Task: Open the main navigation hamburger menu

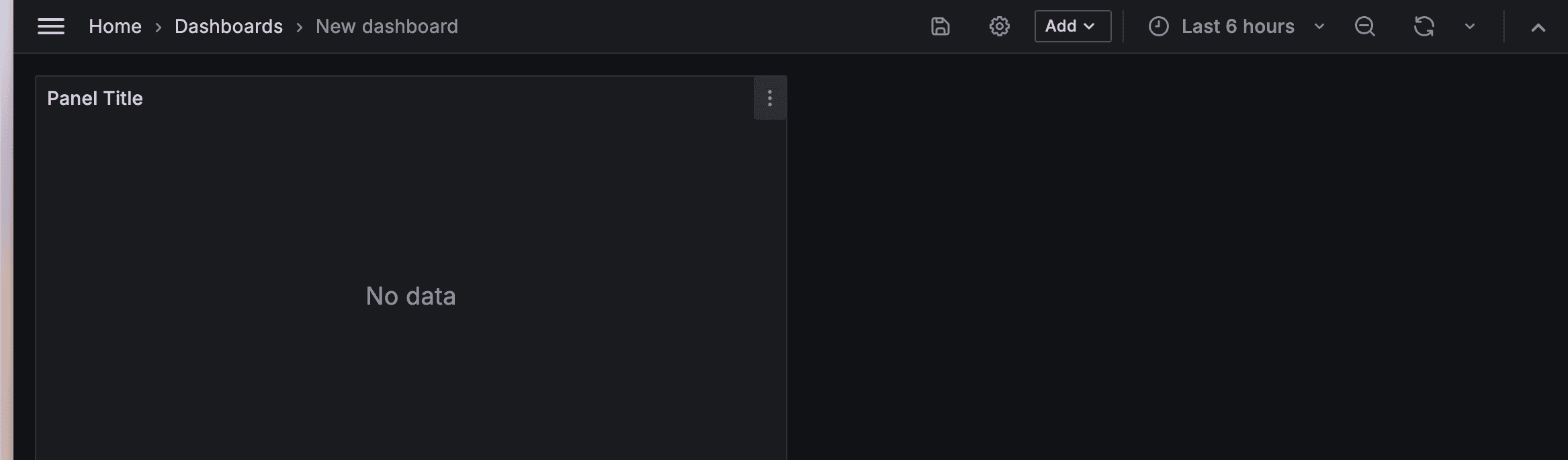Action: [50, 26]
